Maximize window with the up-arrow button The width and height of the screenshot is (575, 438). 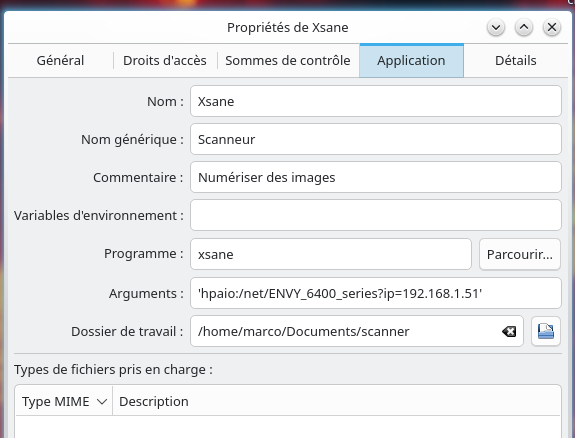524,28
